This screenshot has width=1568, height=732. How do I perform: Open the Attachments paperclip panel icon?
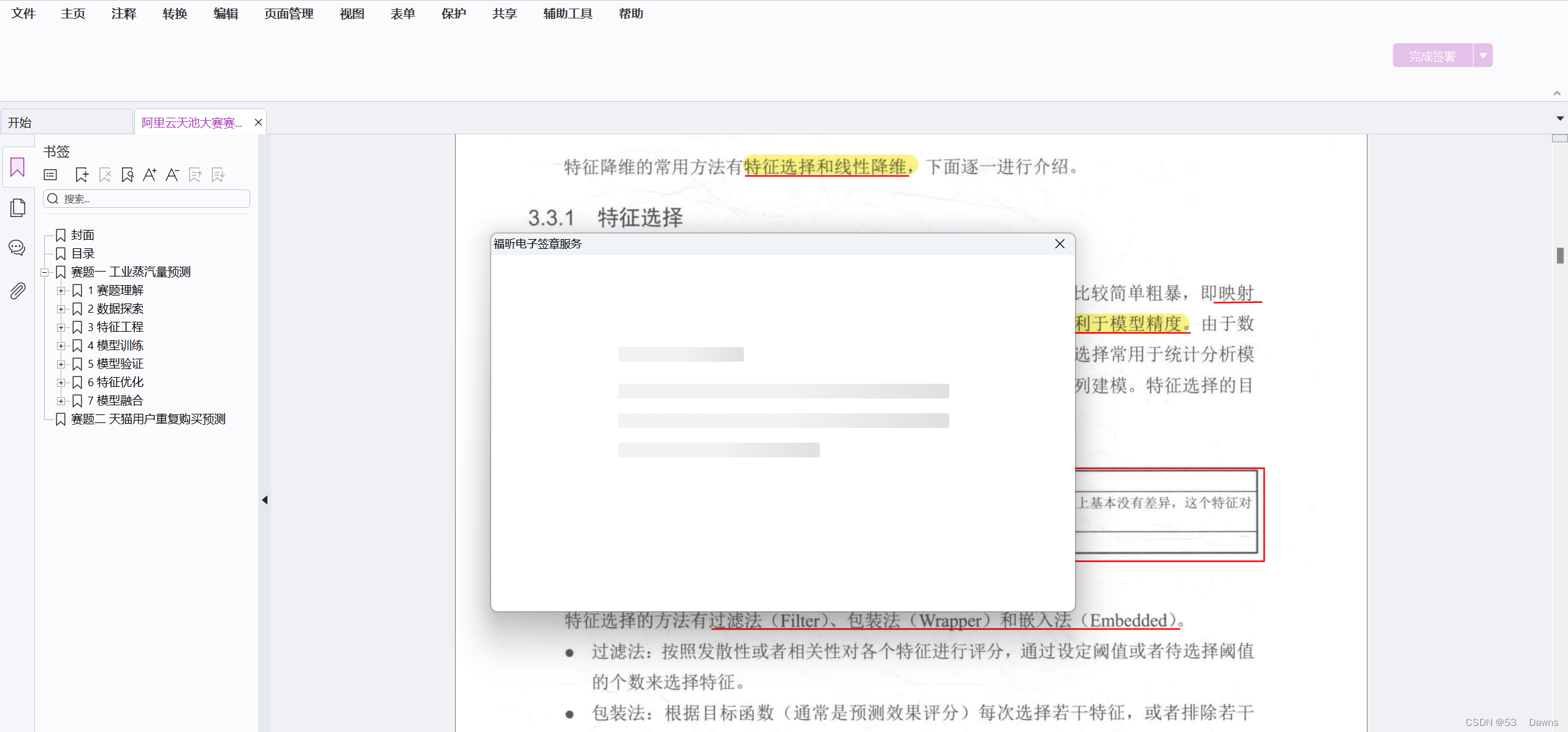[17, 291]
